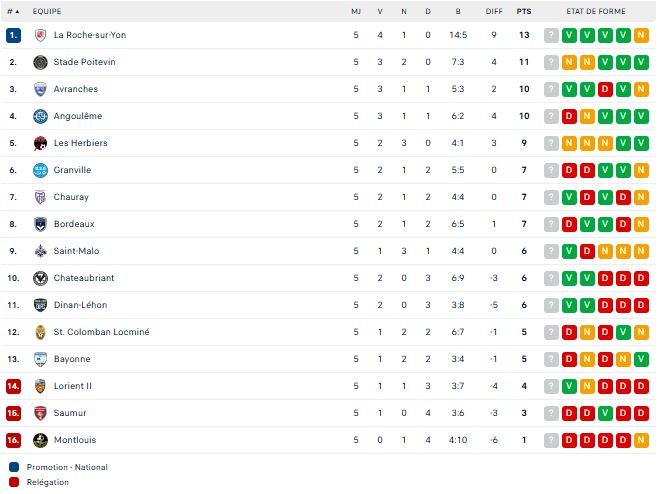Sort standings by PTS column header
661x494 pixels.
pyautogui.click(x=524, y=11)
